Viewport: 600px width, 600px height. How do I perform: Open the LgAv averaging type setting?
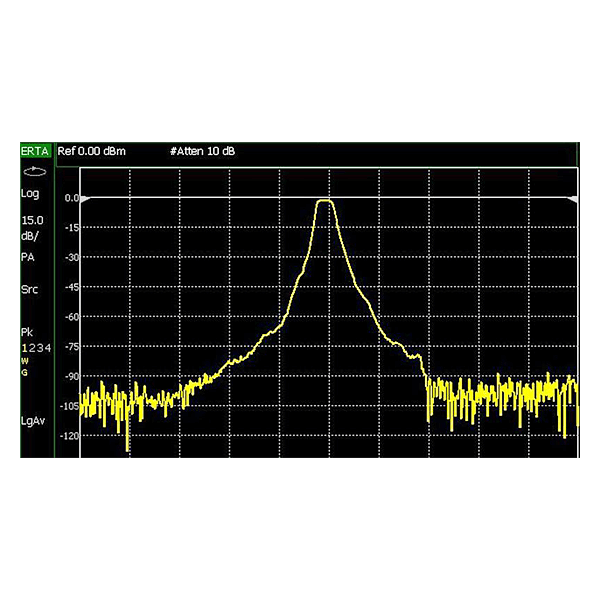(x=33, y=421)
